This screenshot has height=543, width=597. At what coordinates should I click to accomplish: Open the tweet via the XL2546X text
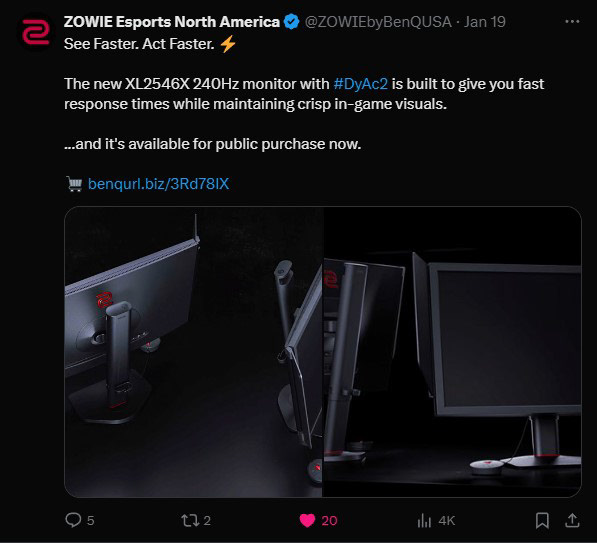pyautogui.click(x=157, y=84)
